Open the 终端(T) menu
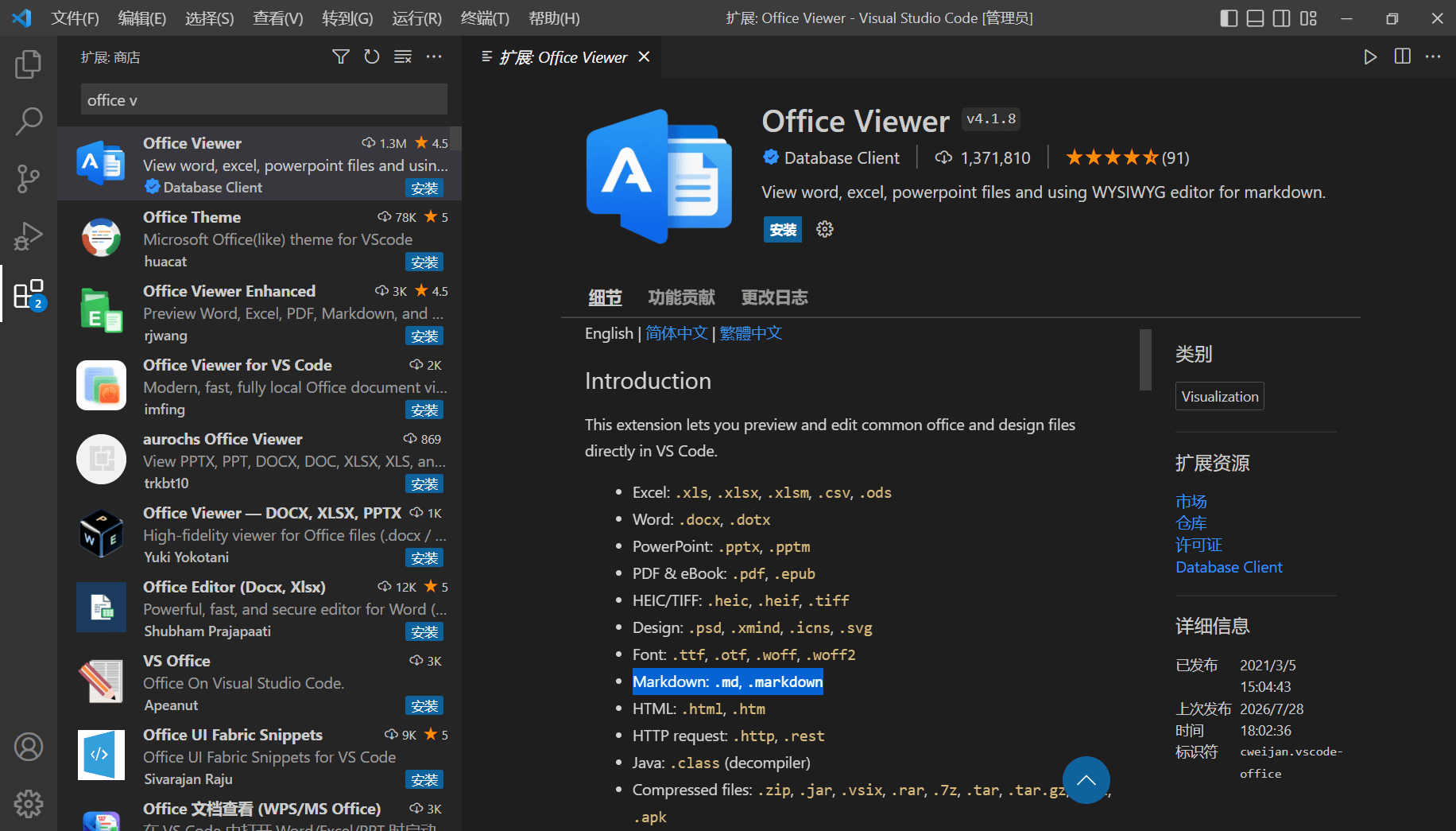Viewport: 1456px width, 831px height. 485,17
